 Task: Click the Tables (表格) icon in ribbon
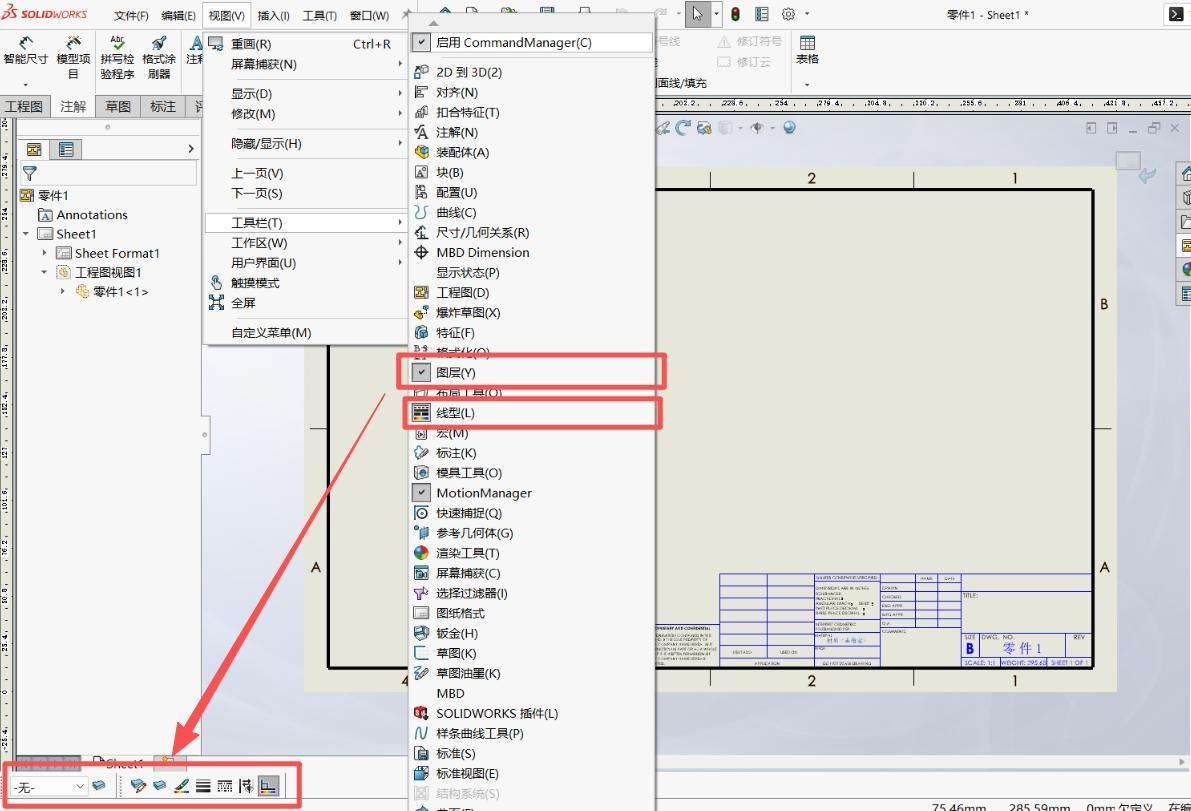(x=807, y=50)
